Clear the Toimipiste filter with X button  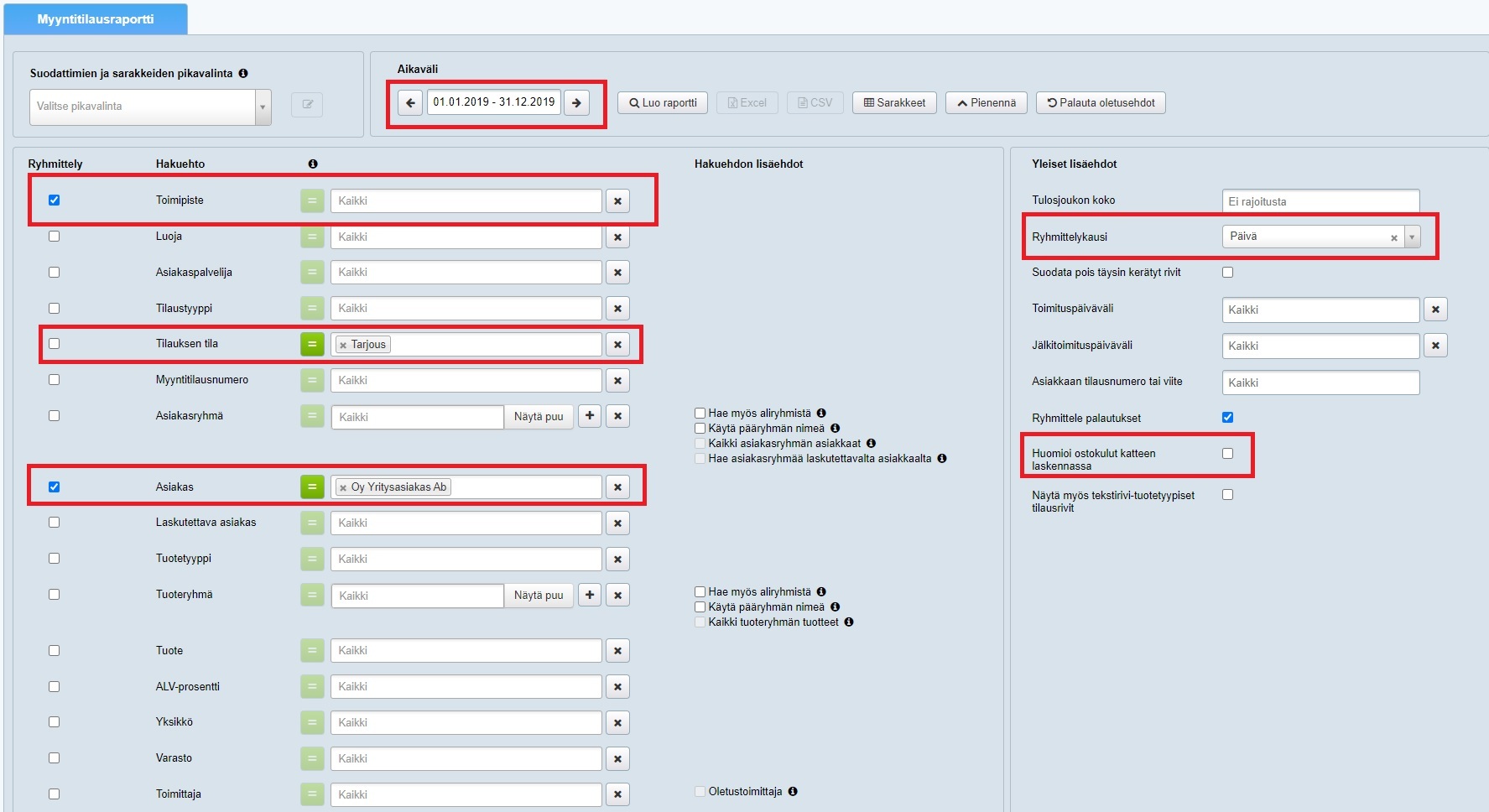click(x=617, y=201)
